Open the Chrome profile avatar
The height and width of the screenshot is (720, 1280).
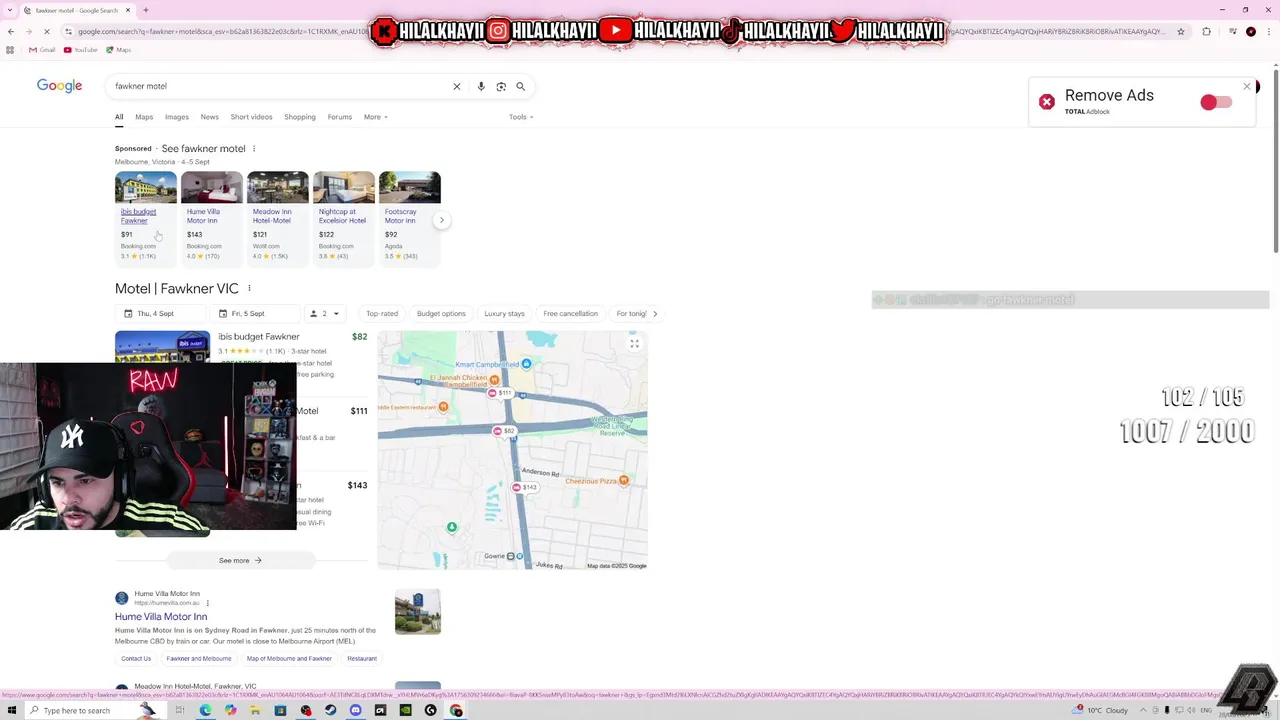(1251, 31)
